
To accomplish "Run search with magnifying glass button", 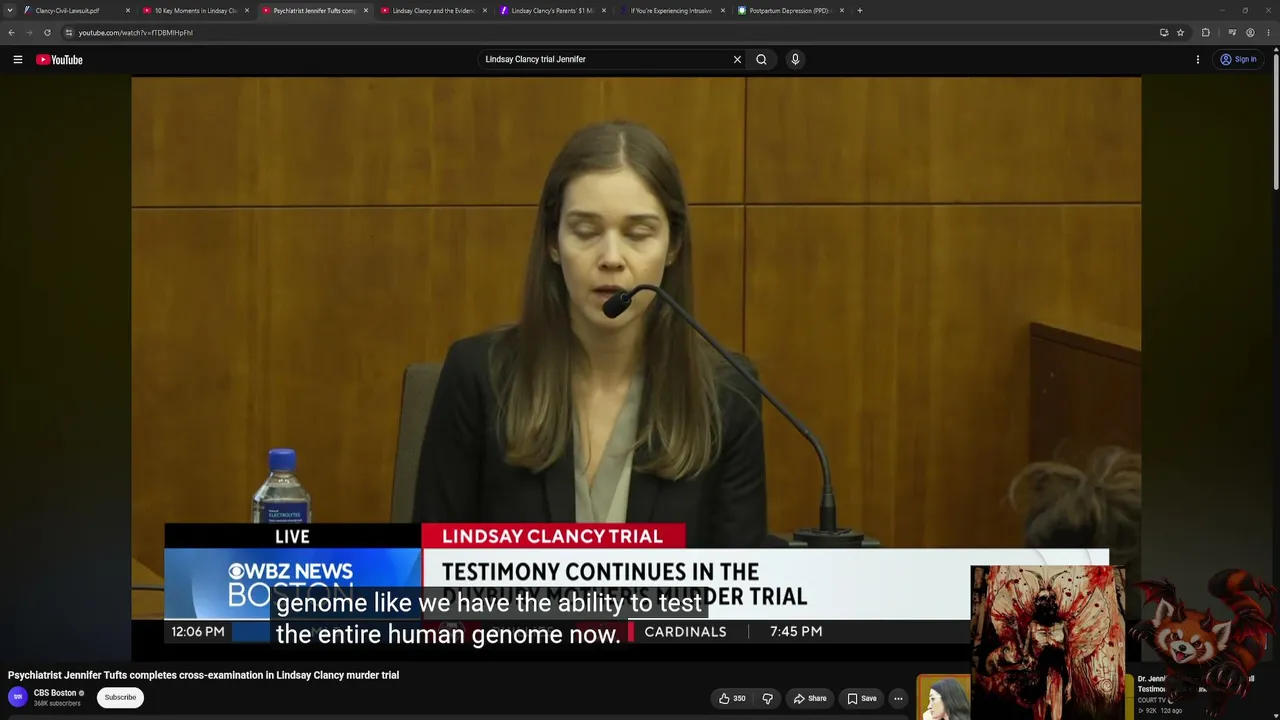I will tap(761, 59).
